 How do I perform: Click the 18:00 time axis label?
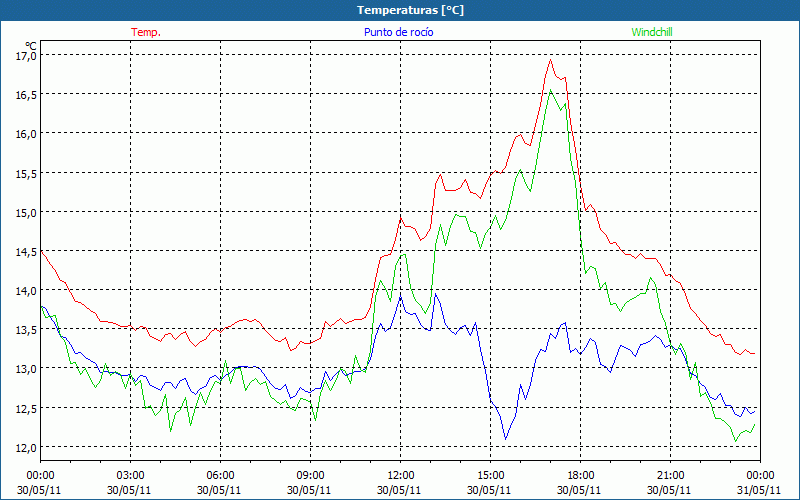pyautogui.click(x=580, y=476)
